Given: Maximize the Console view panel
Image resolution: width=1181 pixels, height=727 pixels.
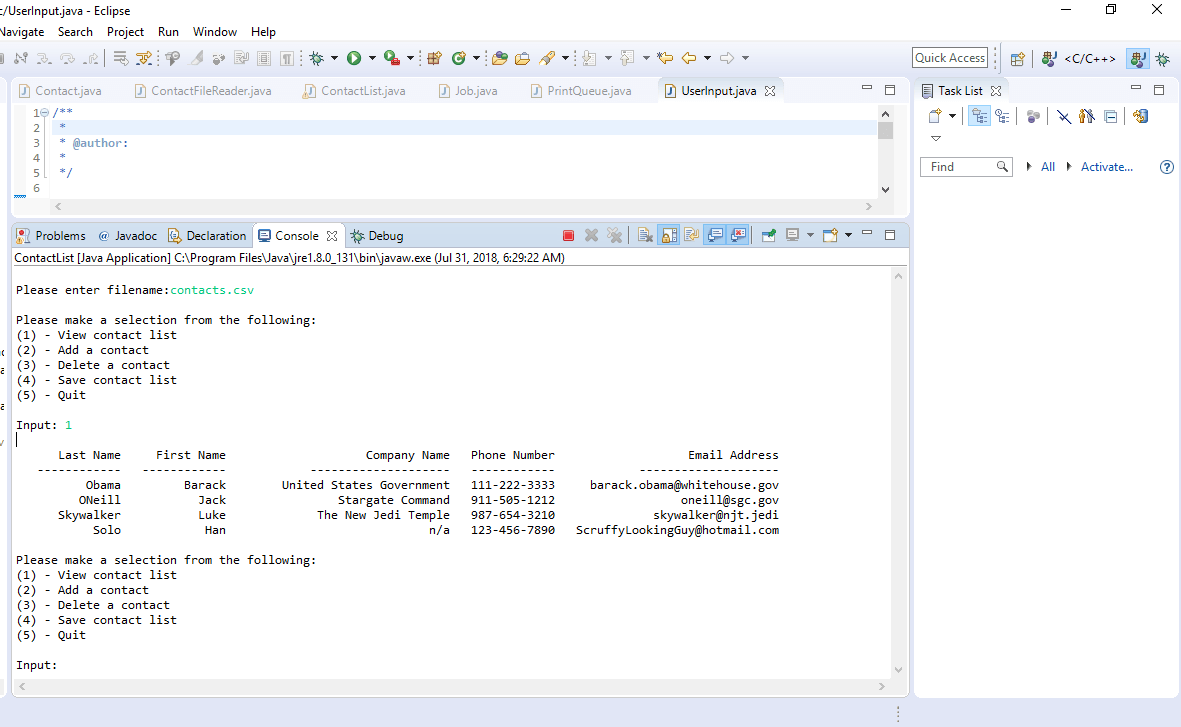Looking at the screenshot, I should 890,235.
